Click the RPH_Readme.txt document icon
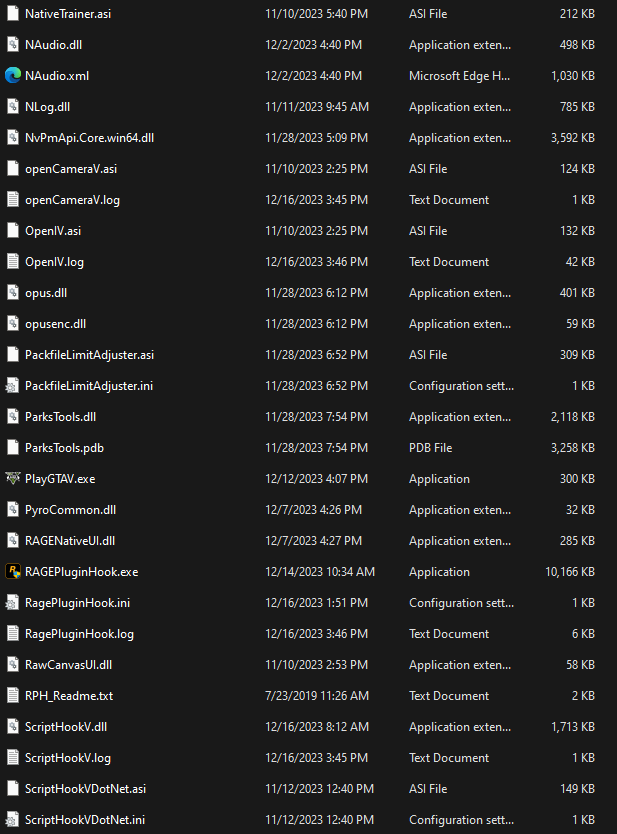 [x=13, y=696]
